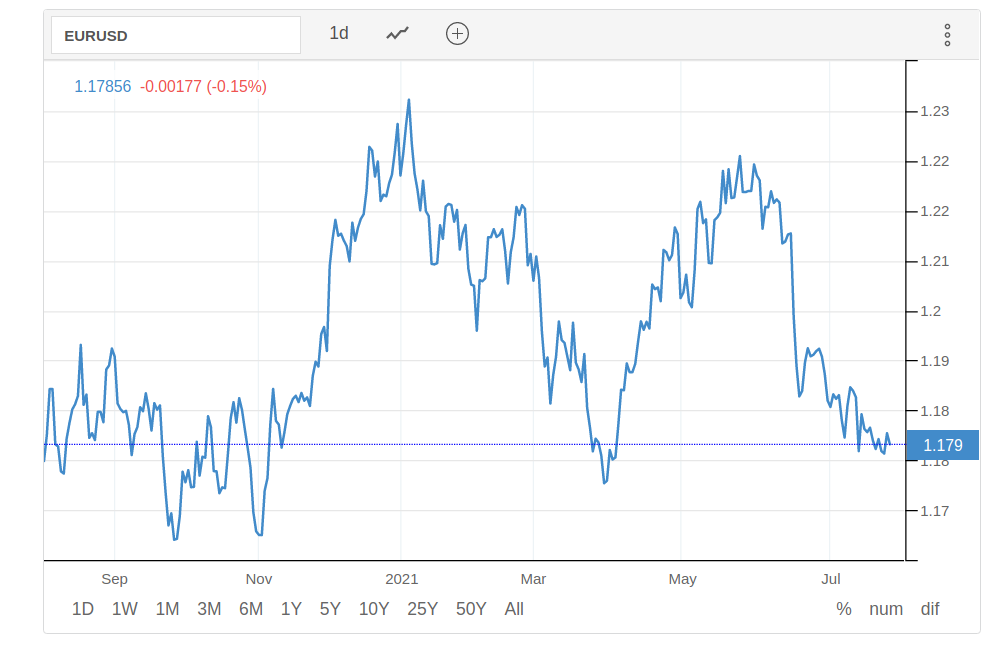
Task: Select the 6M time range
Action: (x=251, y=609)
